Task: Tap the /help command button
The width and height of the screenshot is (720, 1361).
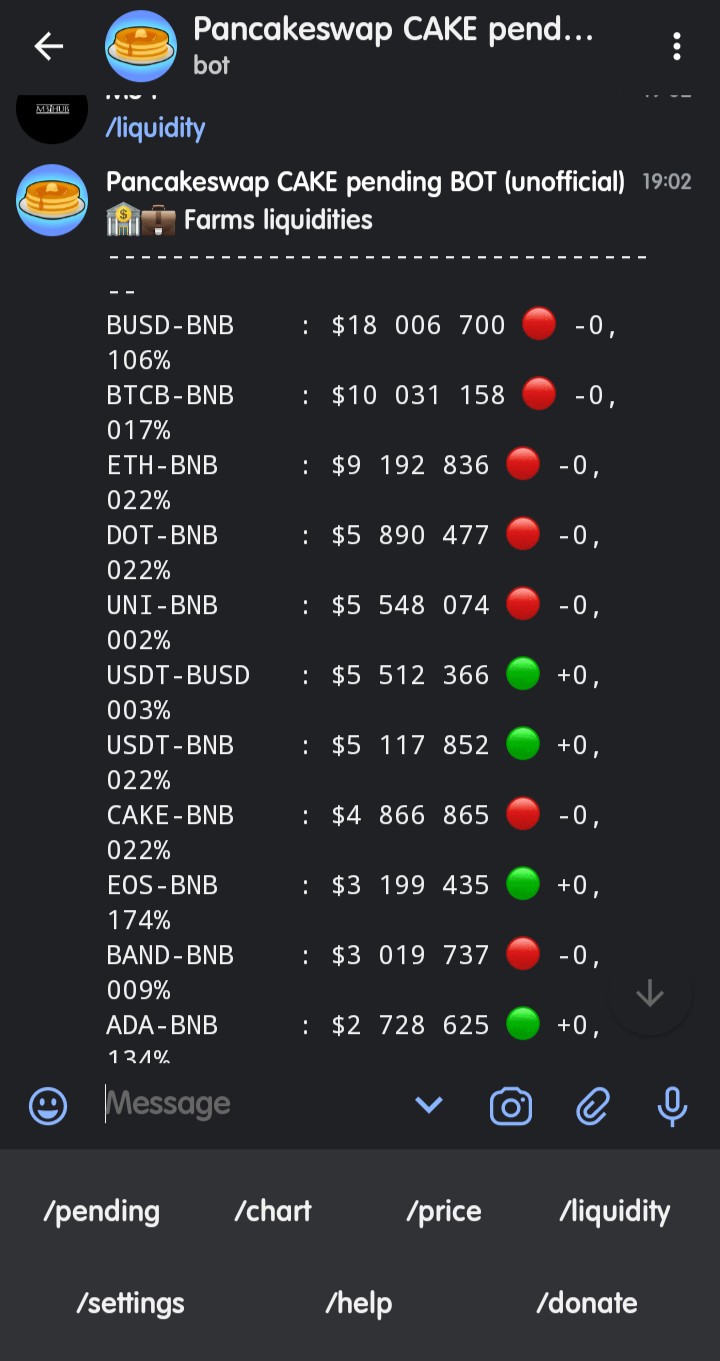Action: pos(359,1303)
